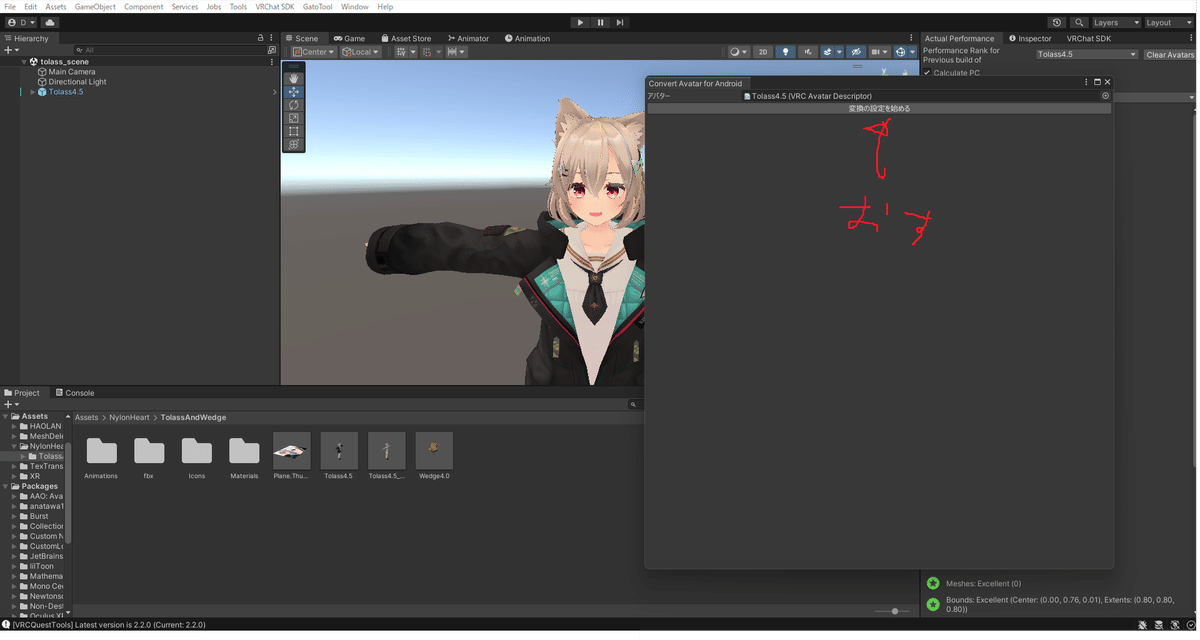The height and width of the screenshot is (640, 1200).
Task: Toggle hidden objects visibility in Scene
Action: [855, 52]
